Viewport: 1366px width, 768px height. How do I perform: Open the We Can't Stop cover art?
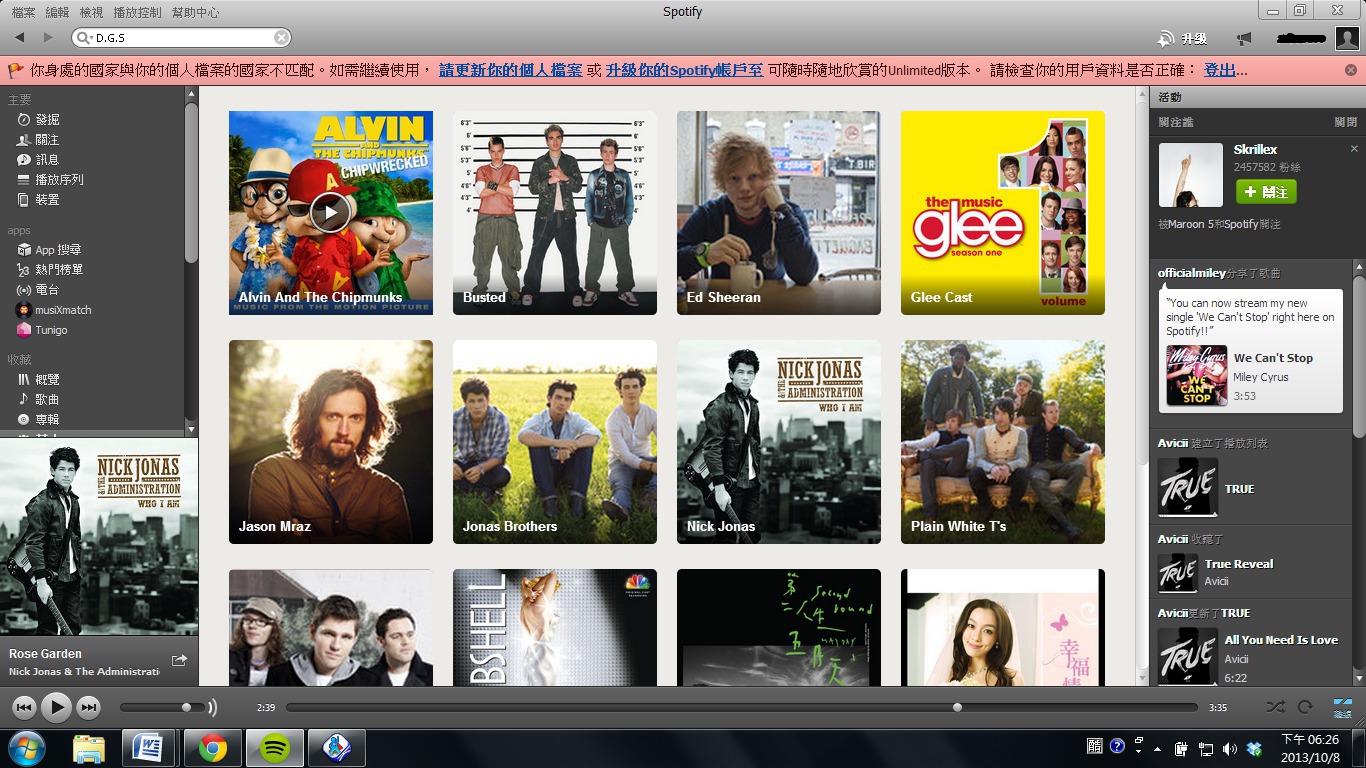pos(1196,376)
